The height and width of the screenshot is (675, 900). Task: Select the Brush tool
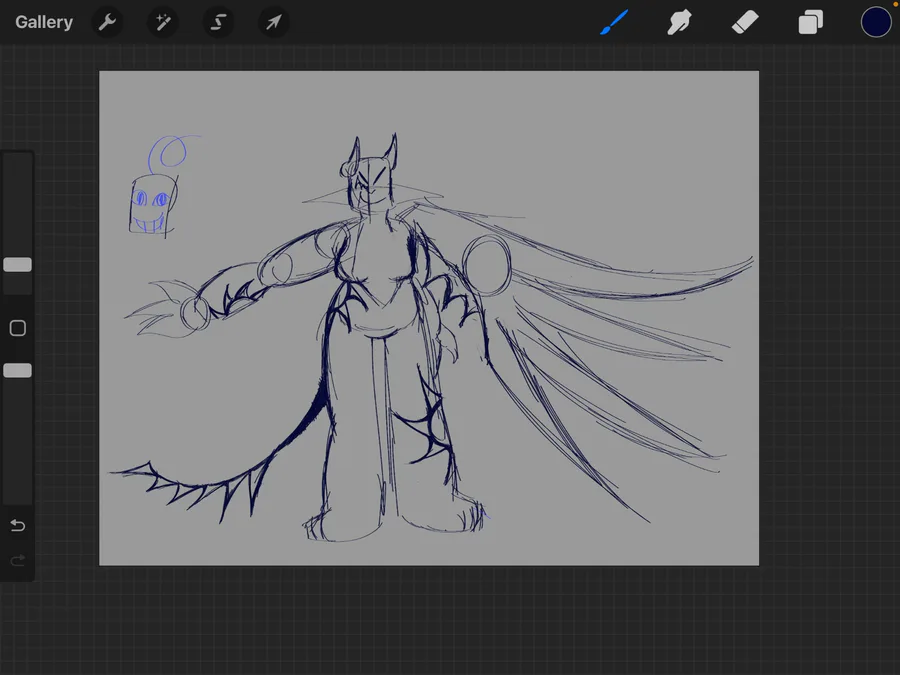[x=614, y=22]
